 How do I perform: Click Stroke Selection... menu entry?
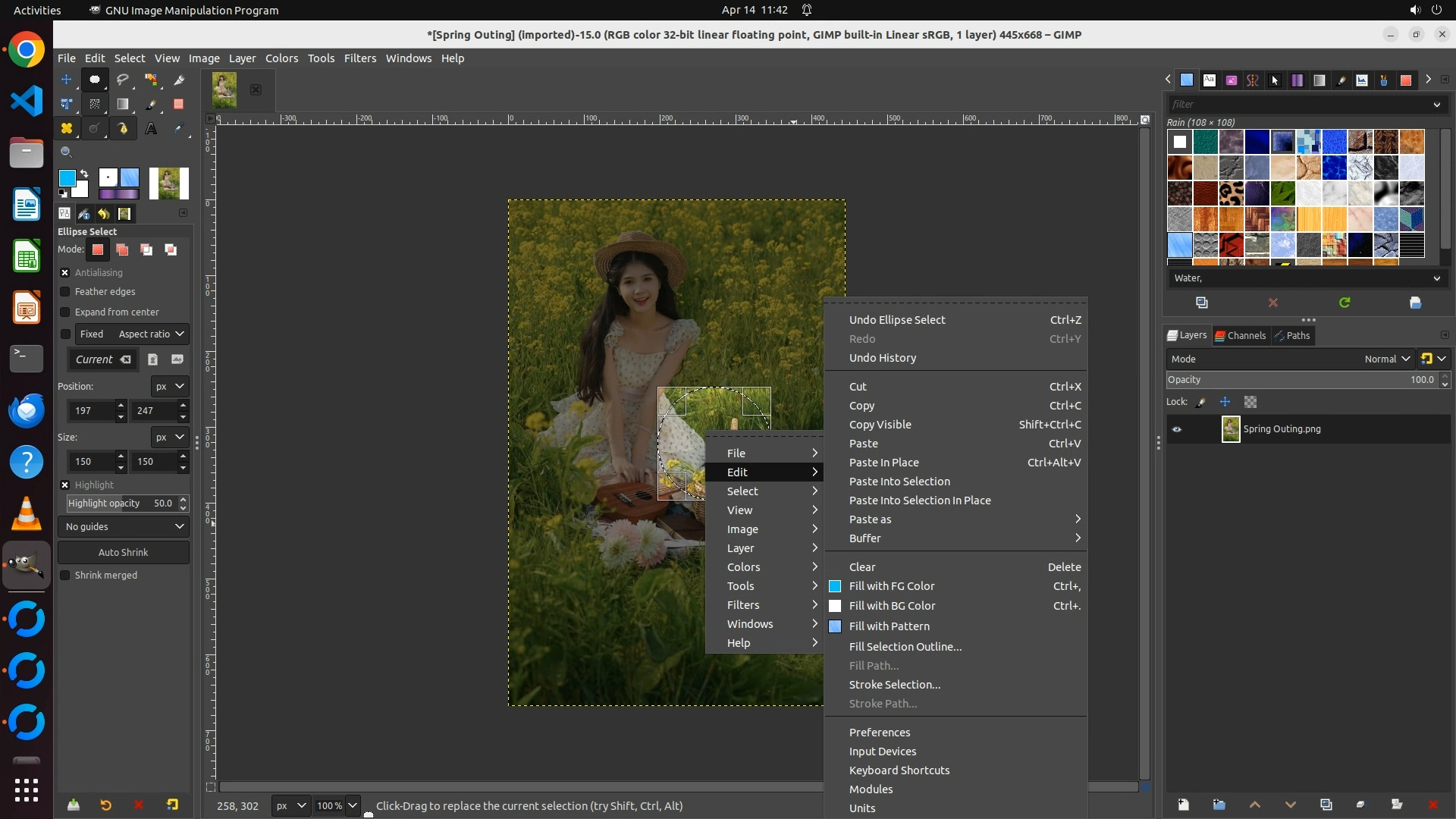tap(894, 685)
